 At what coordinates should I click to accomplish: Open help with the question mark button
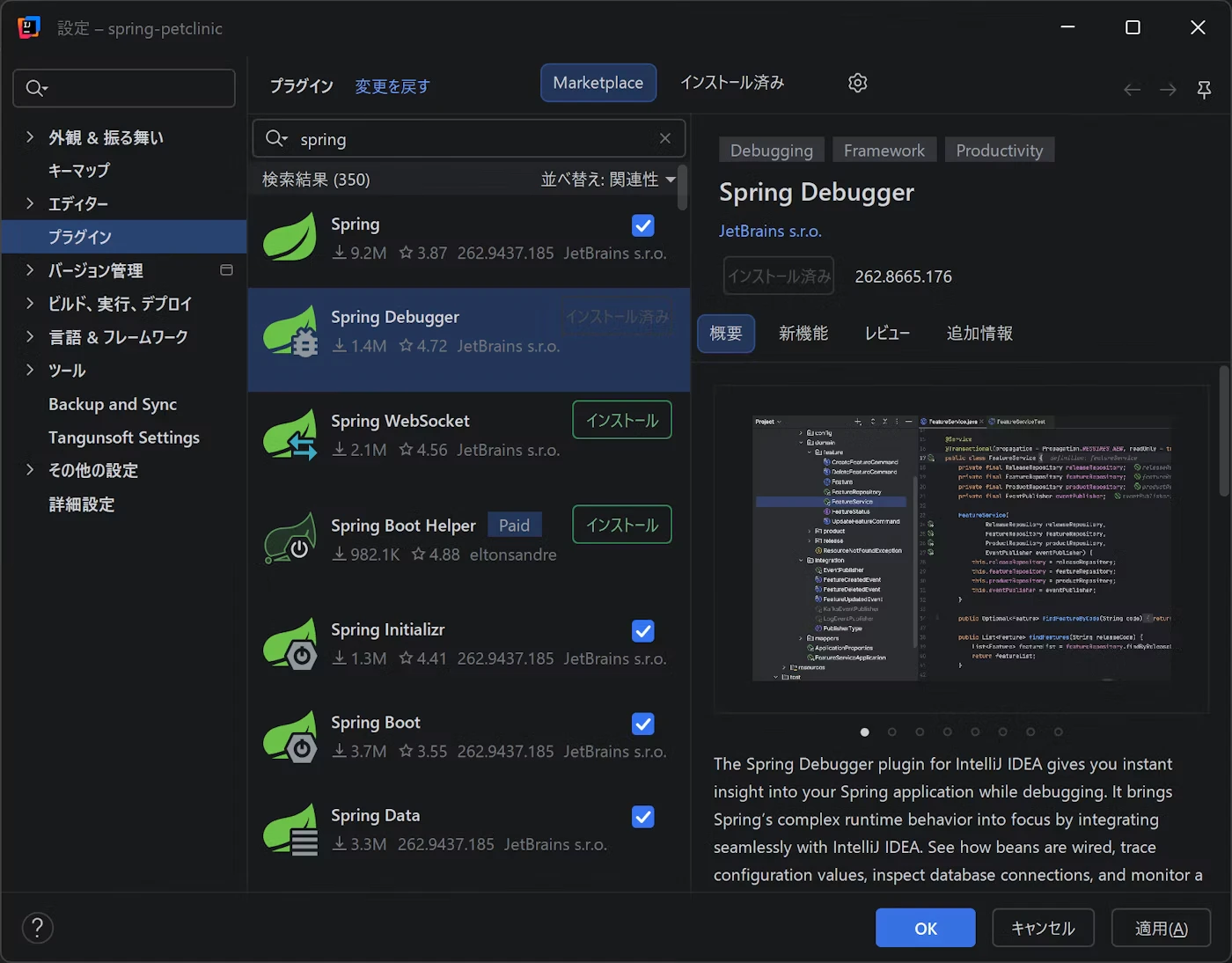(37, 927)
